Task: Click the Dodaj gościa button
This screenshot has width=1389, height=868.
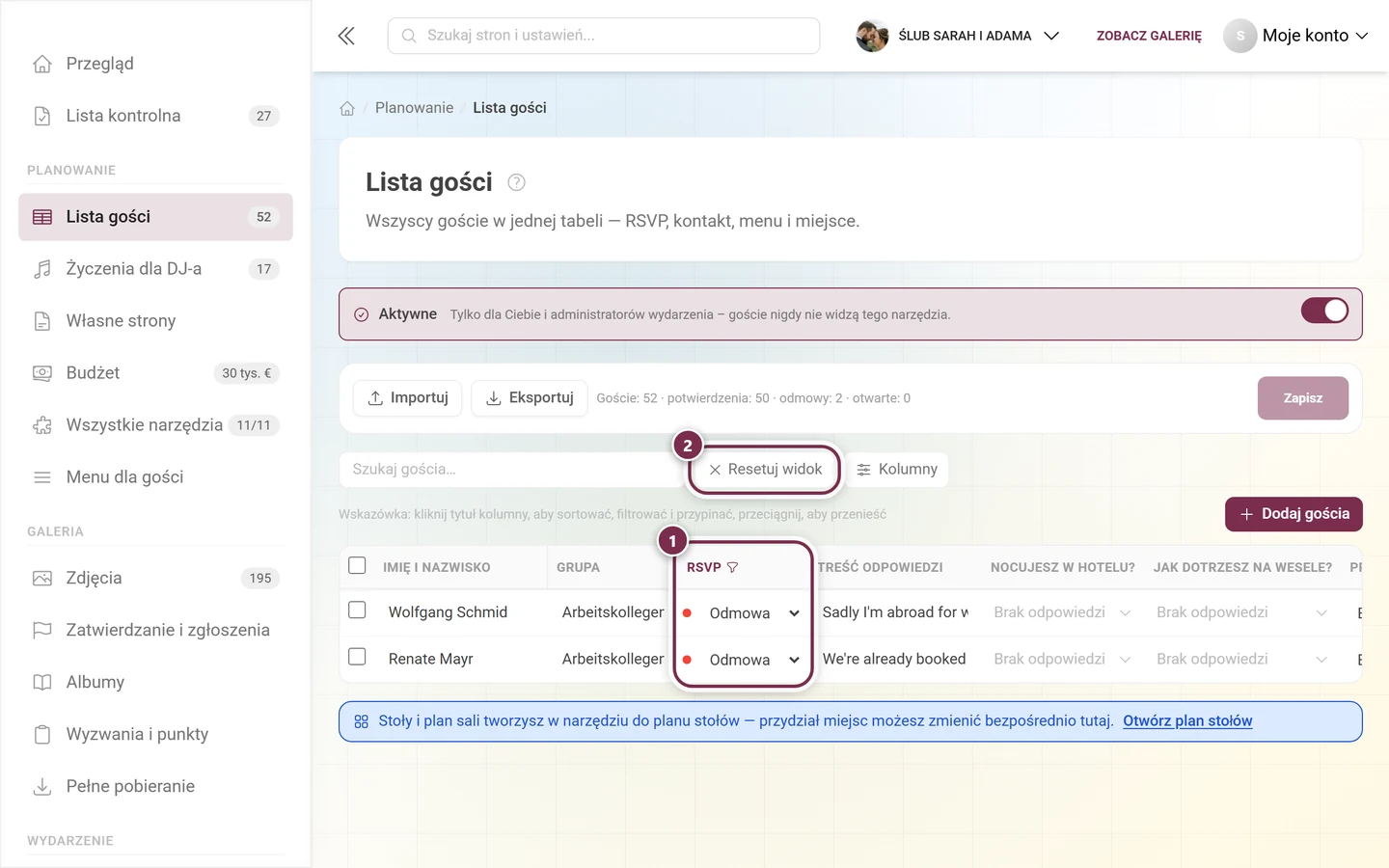Action: click(1294, 514)
